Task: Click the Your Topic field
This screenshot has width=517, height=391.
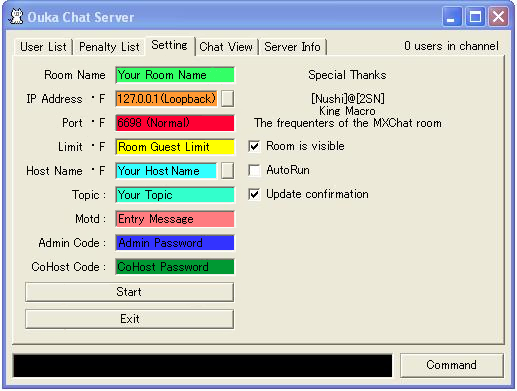Action: 175,195
